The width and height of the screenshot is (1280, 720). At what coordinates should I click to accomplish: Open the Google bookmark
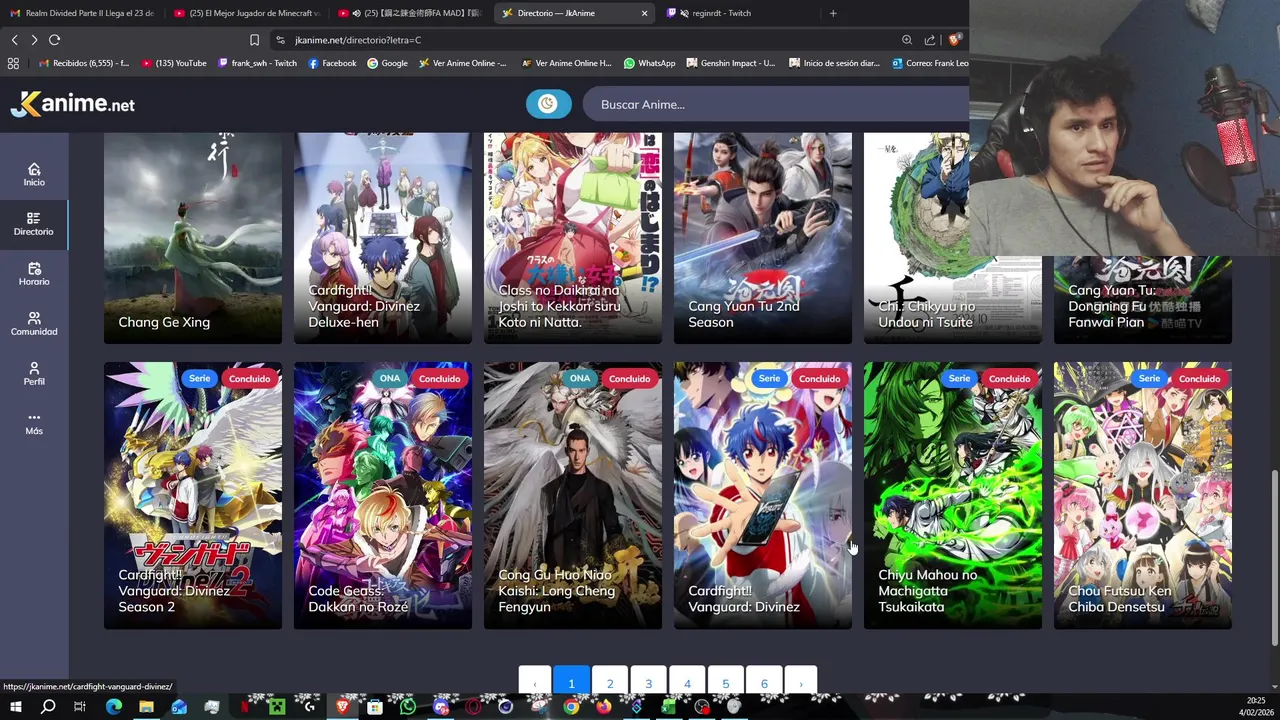(387, 63)
